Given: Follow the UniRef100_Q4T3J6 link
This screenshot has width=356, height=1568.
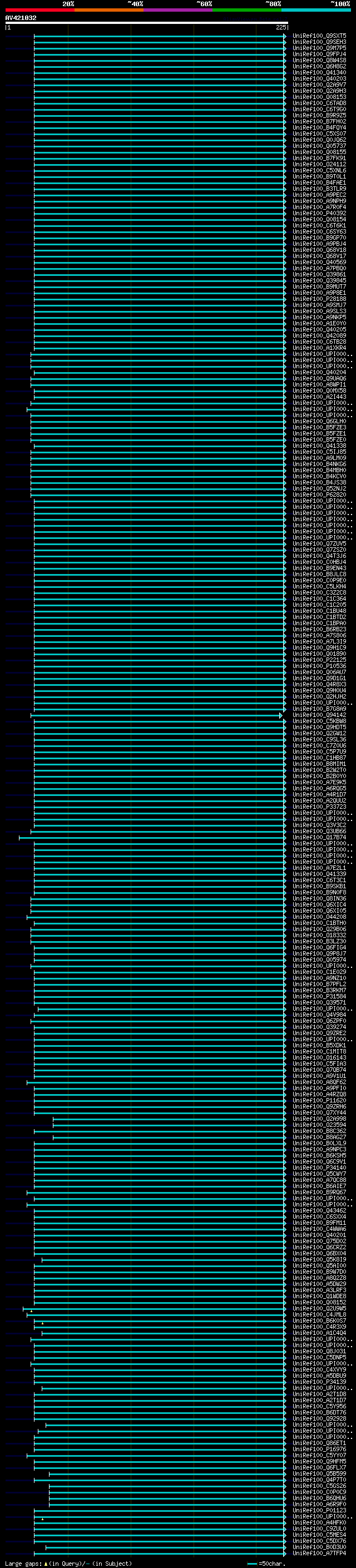Looking at the screenshot, I should click(x=319, y=556).
